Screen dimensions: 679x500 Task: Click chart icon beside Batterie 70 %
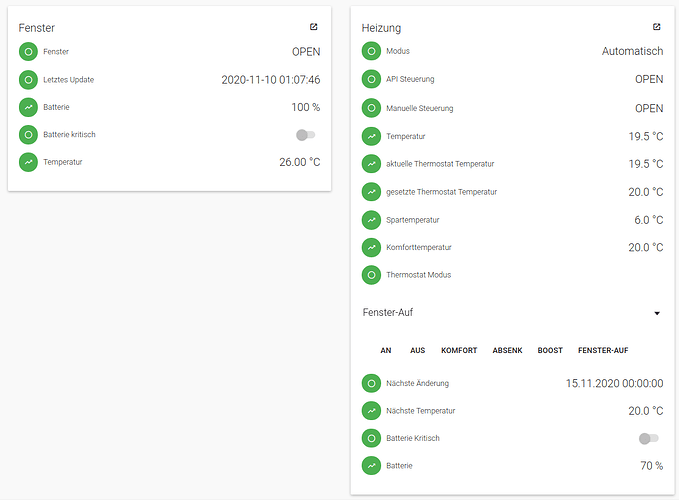(x=371, y=466)
